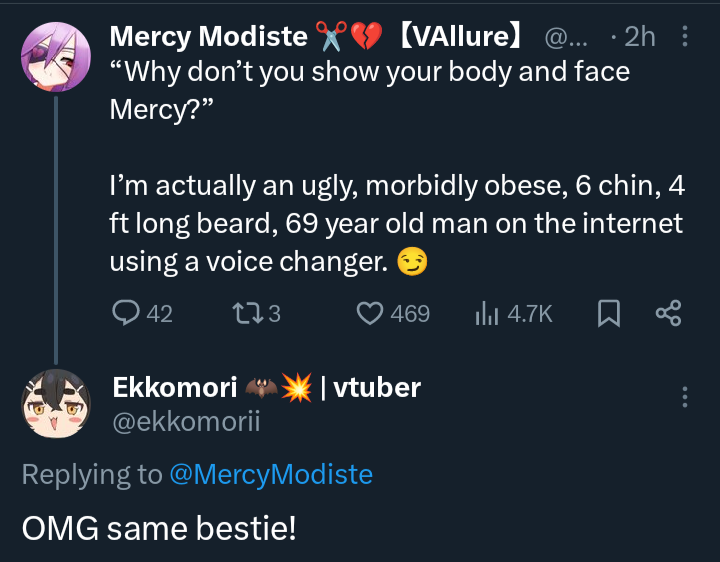The width and height of the screenshot is (720, 562).
Task: Open the @MercyModiste mention link
Action: coord(271,474)
